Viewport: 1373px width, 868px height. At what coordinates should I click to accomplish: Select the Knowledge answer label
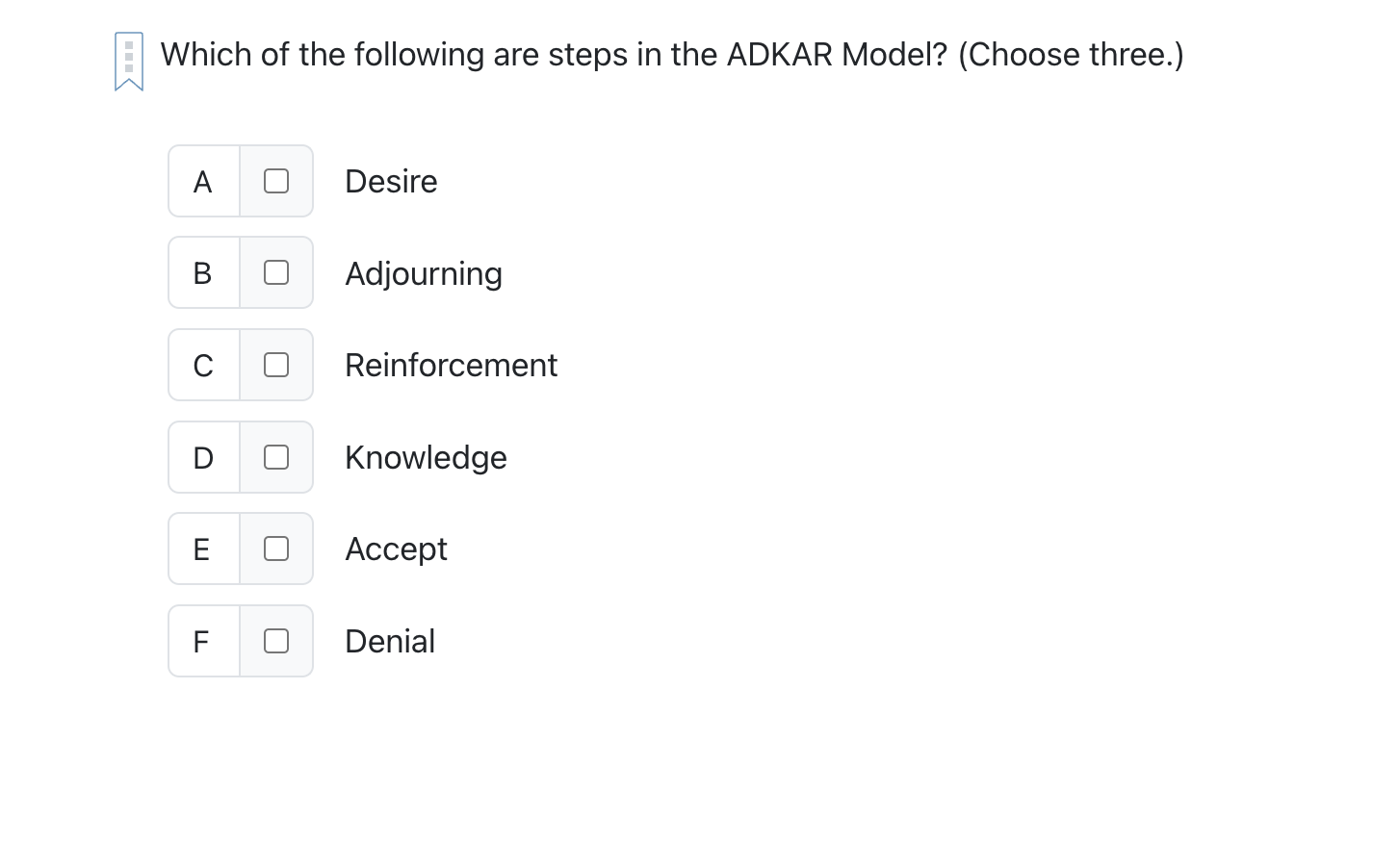426,457
